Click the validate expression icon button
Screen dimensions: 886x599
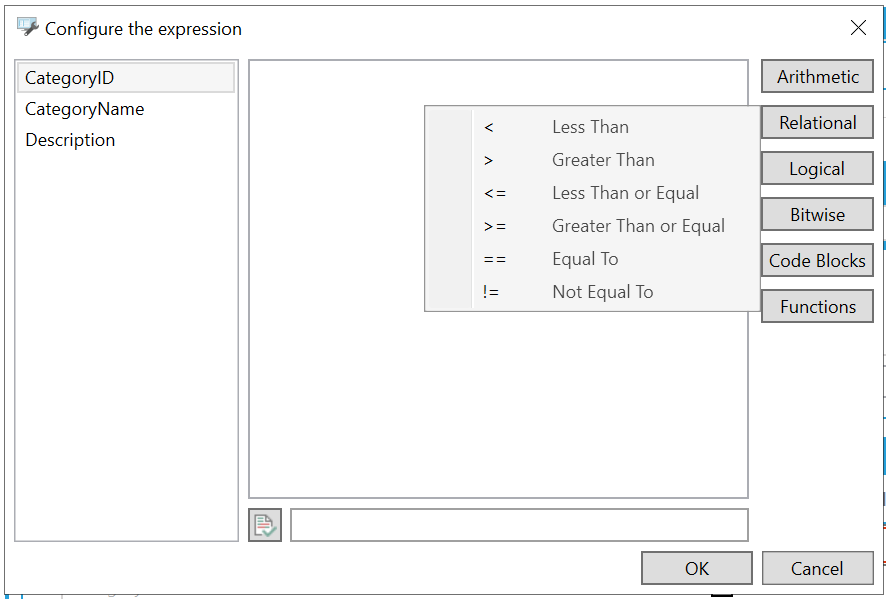pos(265,525)
